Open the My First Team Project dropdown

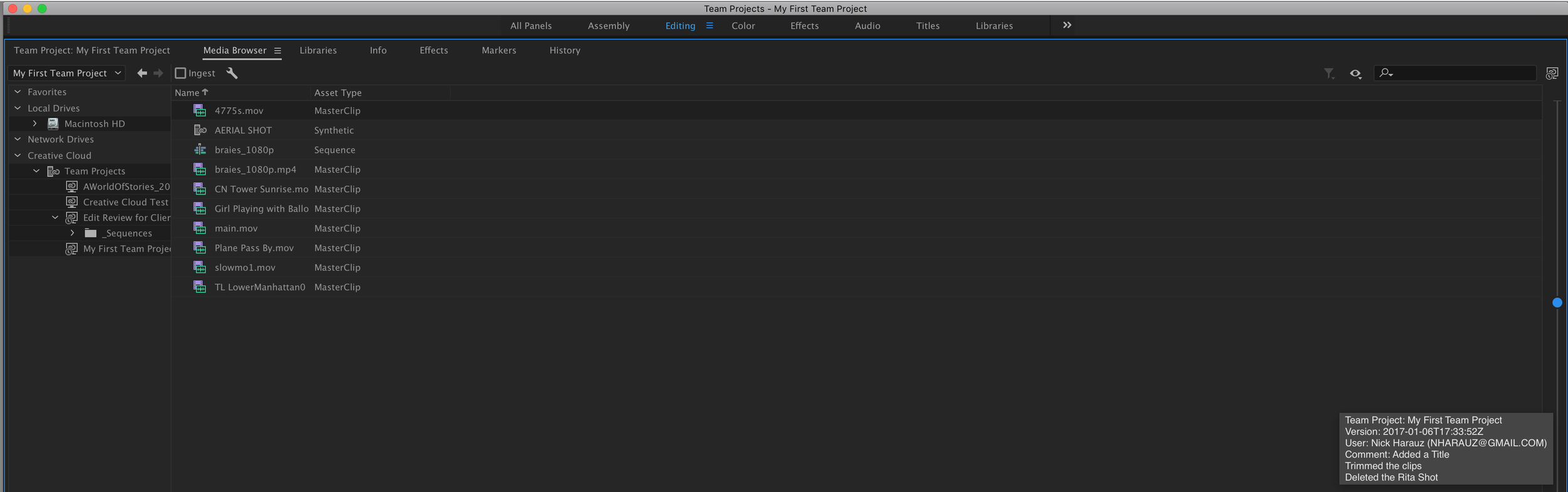[x=66, y=73]
